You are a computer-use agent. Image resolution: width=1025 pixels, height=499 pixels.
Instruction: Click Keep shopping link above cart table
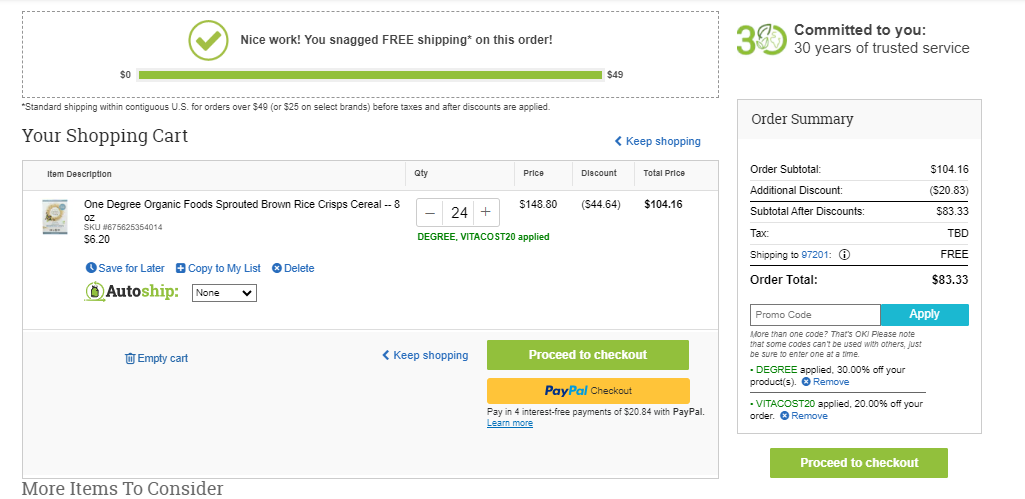658,141
